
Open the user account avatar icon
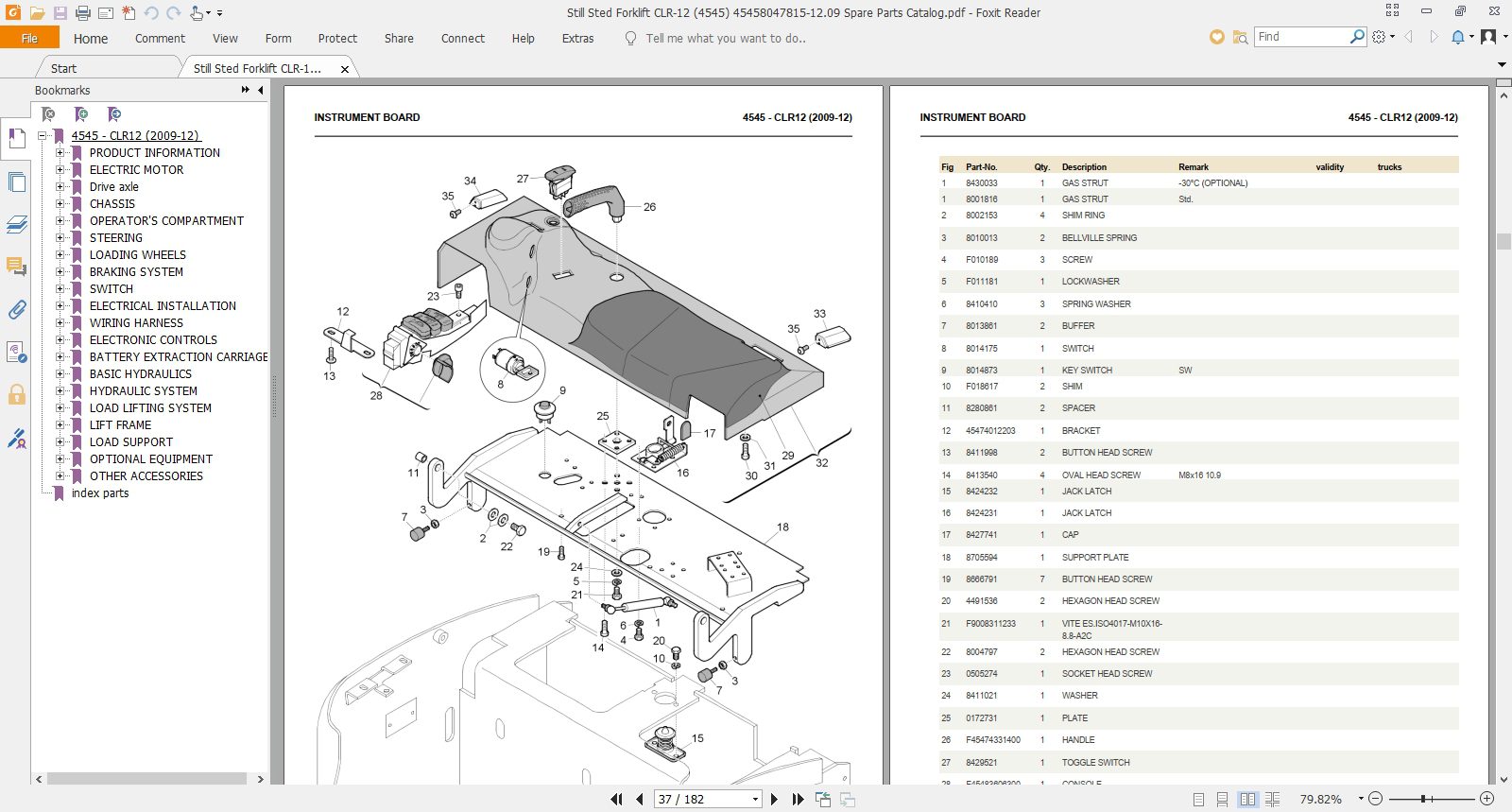point(1488,37)
